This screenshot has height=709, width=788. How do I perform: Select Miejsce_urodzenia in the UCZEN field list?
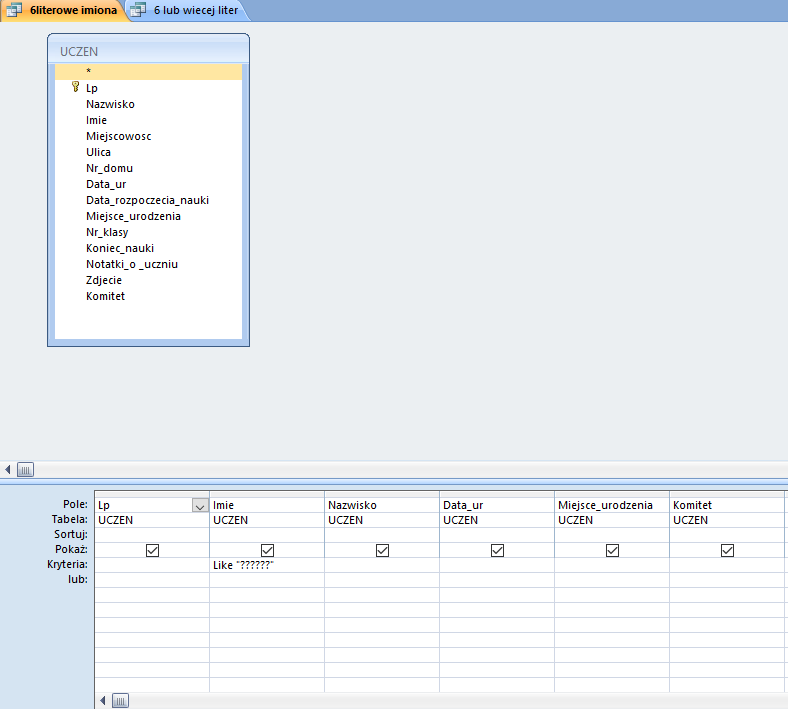click(x=133, y=216)
